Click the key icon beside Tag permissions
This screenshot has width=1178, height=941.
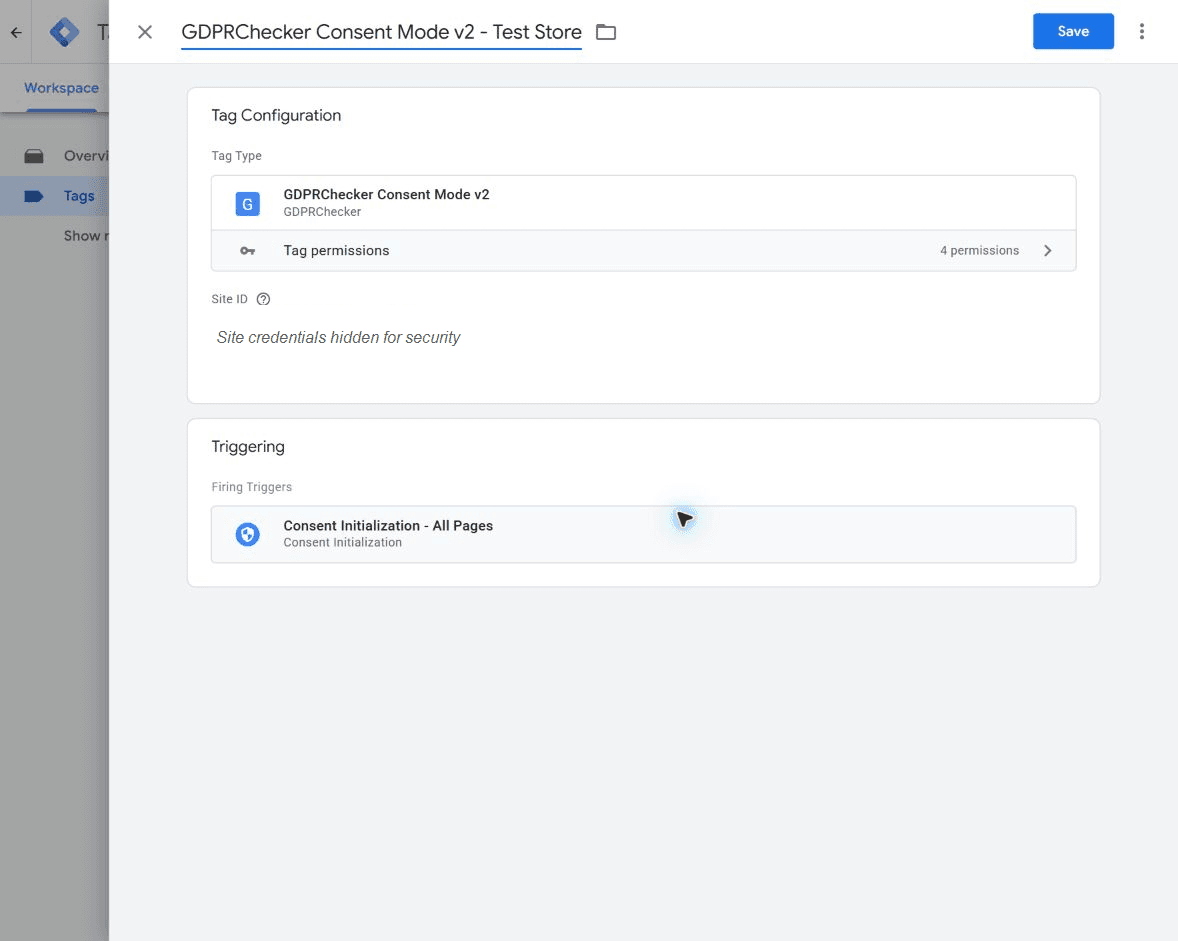coord(247,251)
